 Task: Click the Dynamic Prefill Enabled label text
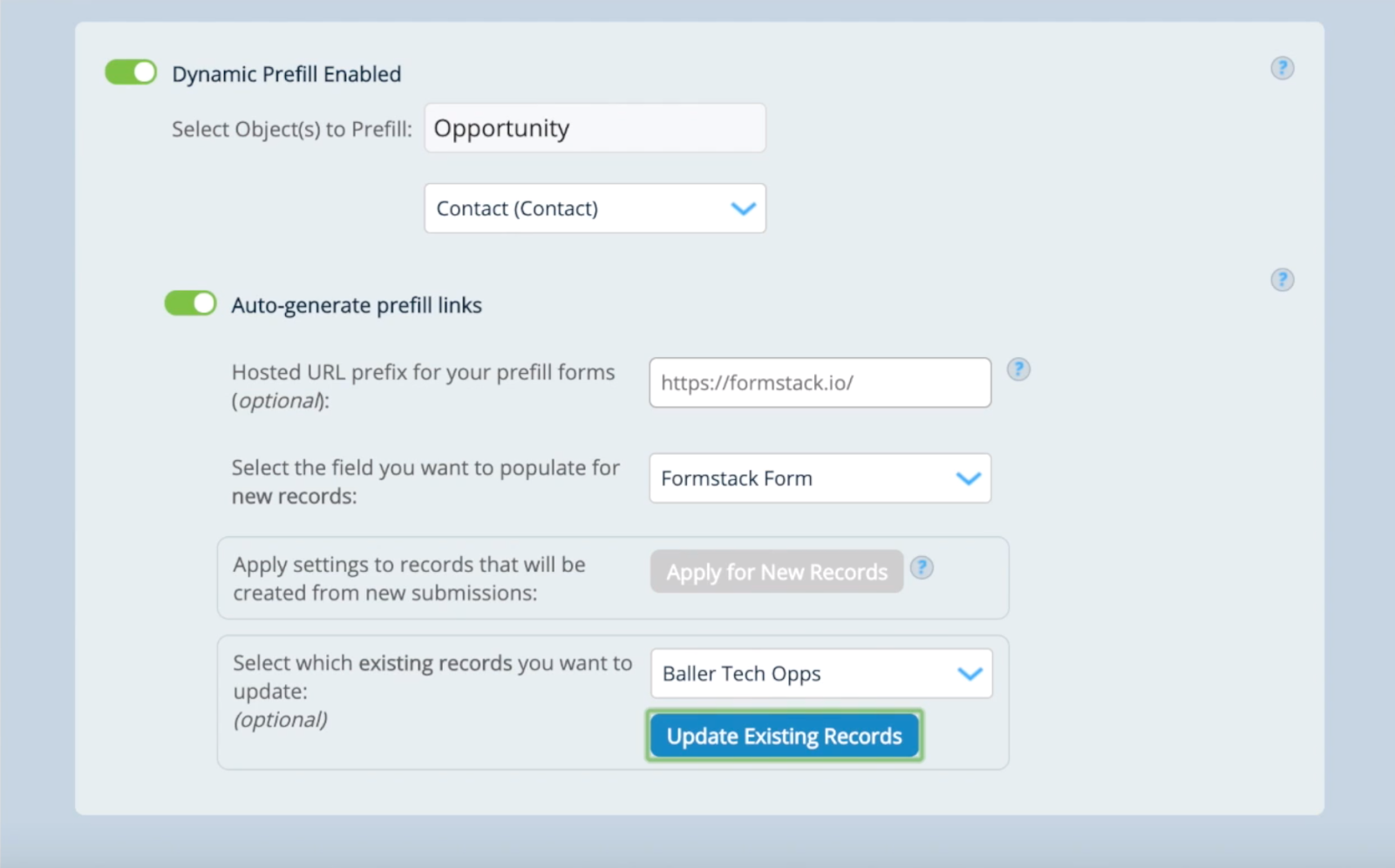286,74
